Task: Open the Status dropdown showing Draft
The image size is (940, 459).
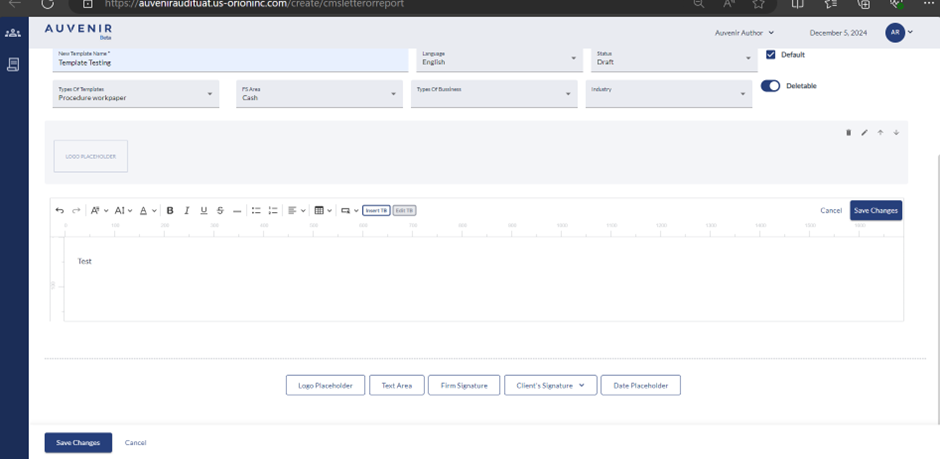Action: click(x=673, y=58)
